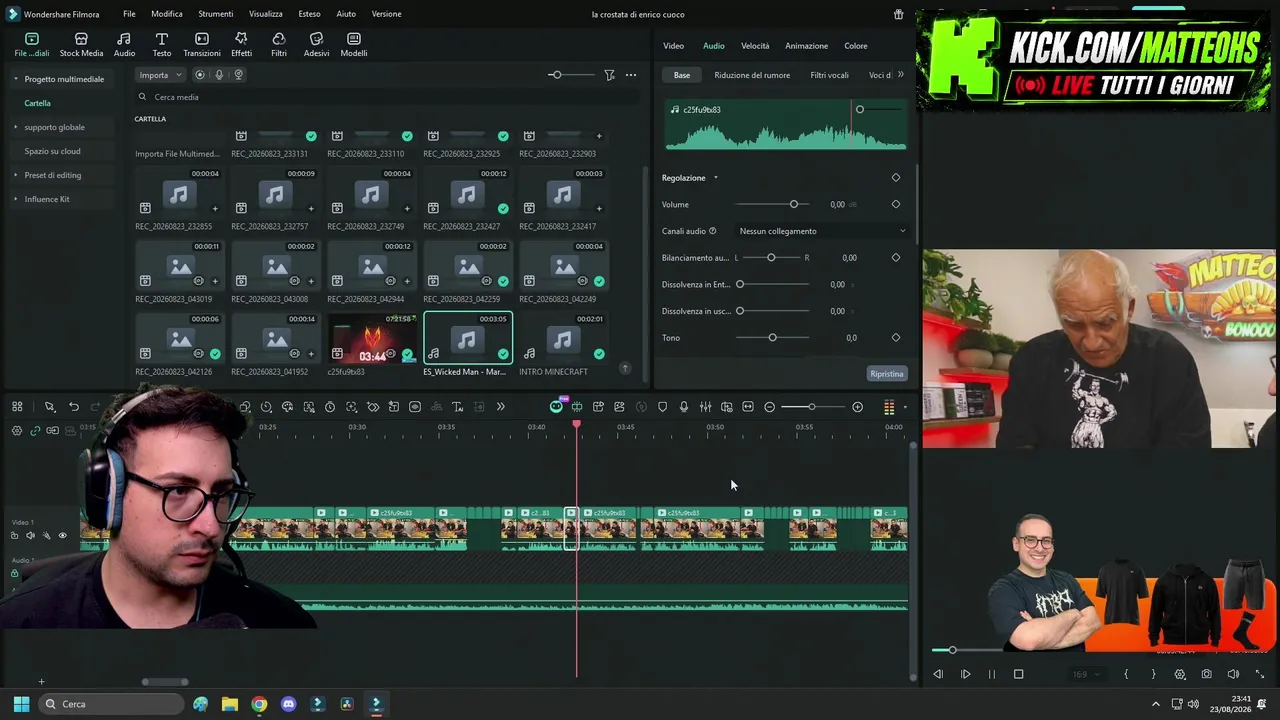
Task: Toggle the Video 1 track visibility eye
Action: coord(62,536)
